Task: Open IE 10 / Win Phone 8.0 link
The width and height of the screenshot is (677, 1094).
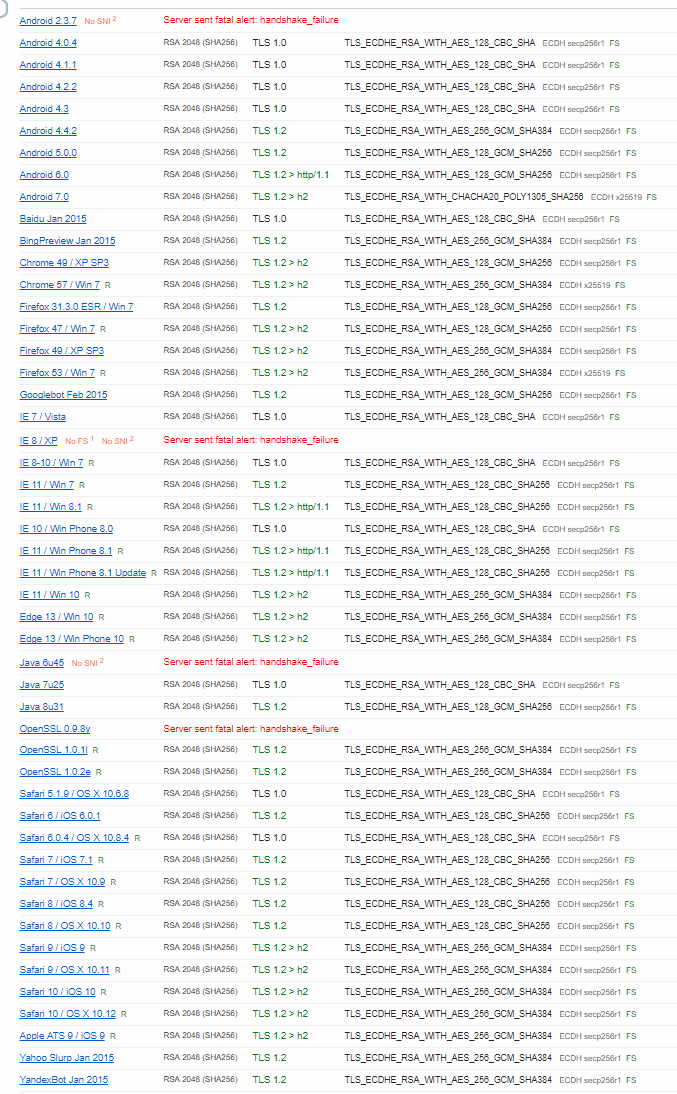Action: point(66,529)
